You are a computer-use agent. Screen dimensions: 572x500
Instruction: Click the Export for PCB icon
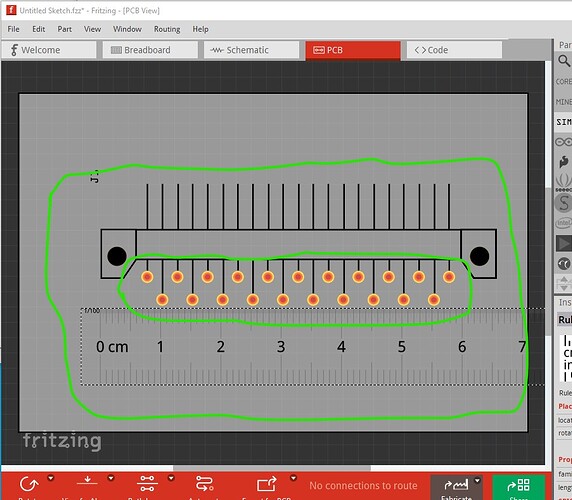coord(266,484)
